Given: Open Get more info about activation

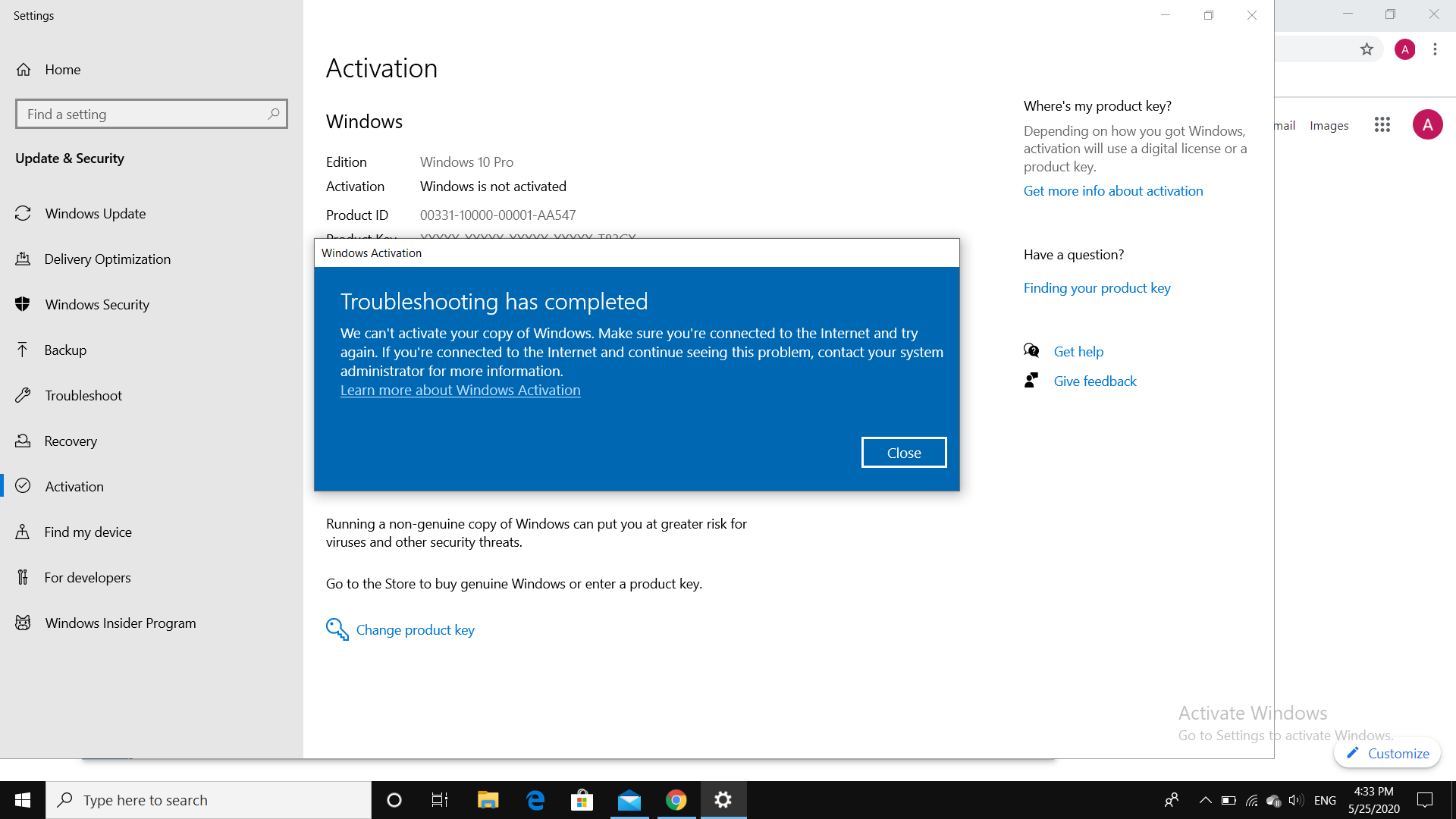Looking at the screenshot, I should 1113,191.
